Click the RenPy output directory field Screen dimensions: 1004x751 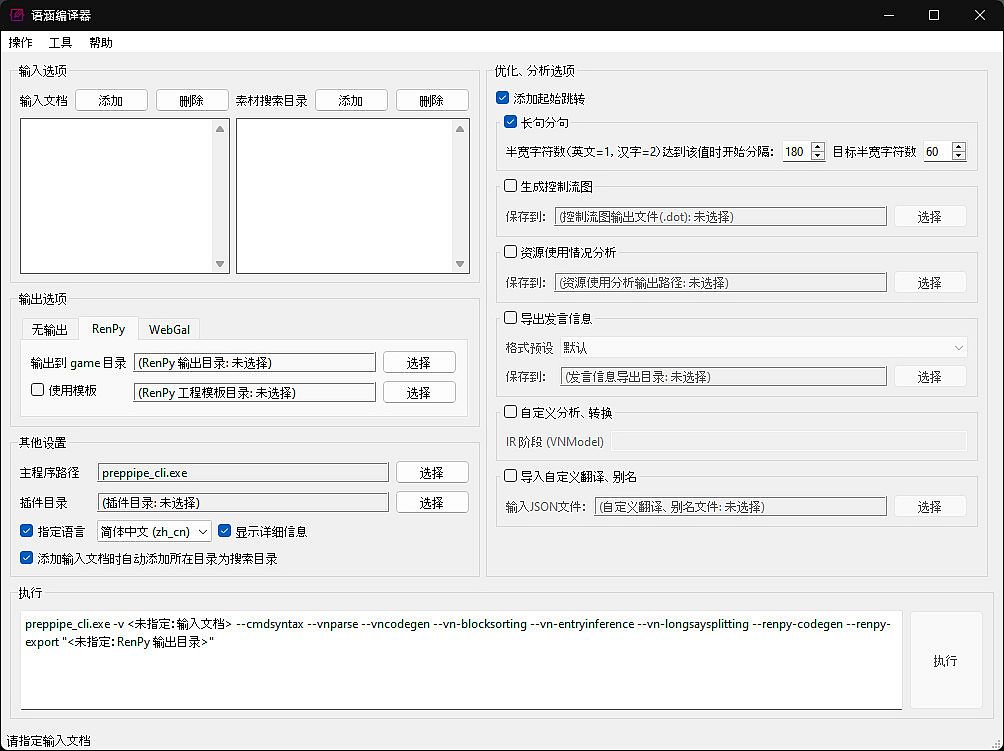click(x=255, y=363)
